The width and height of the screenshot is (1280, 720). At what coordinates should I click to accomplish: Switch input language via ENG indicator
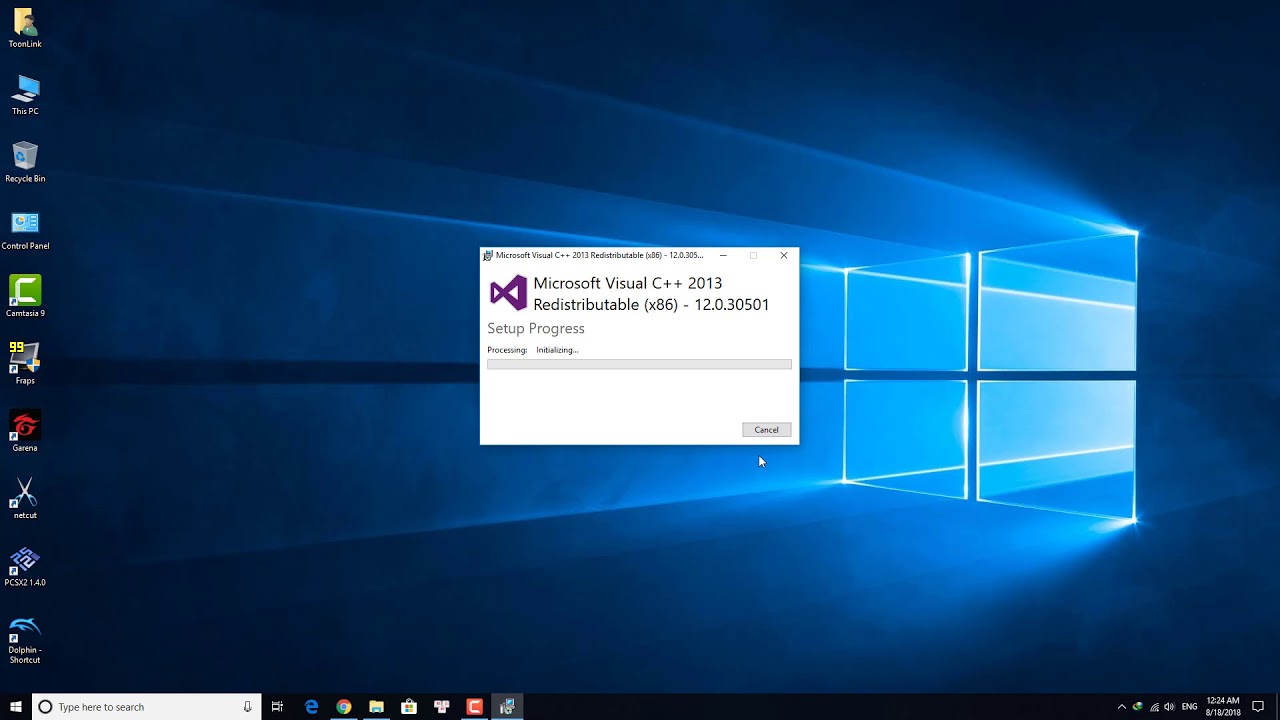point(1189,707)
